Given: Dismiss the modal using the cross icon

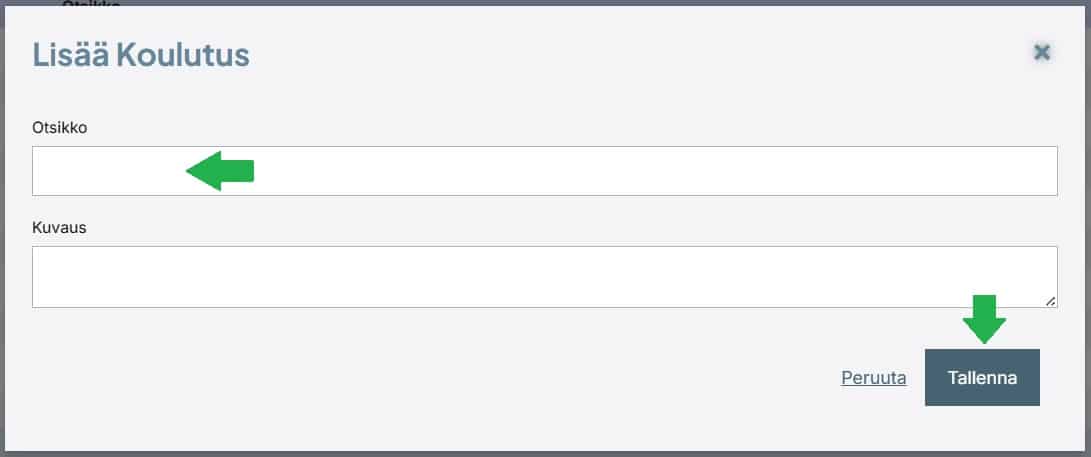Looking at the screenshot, I should click(1042, 52).
